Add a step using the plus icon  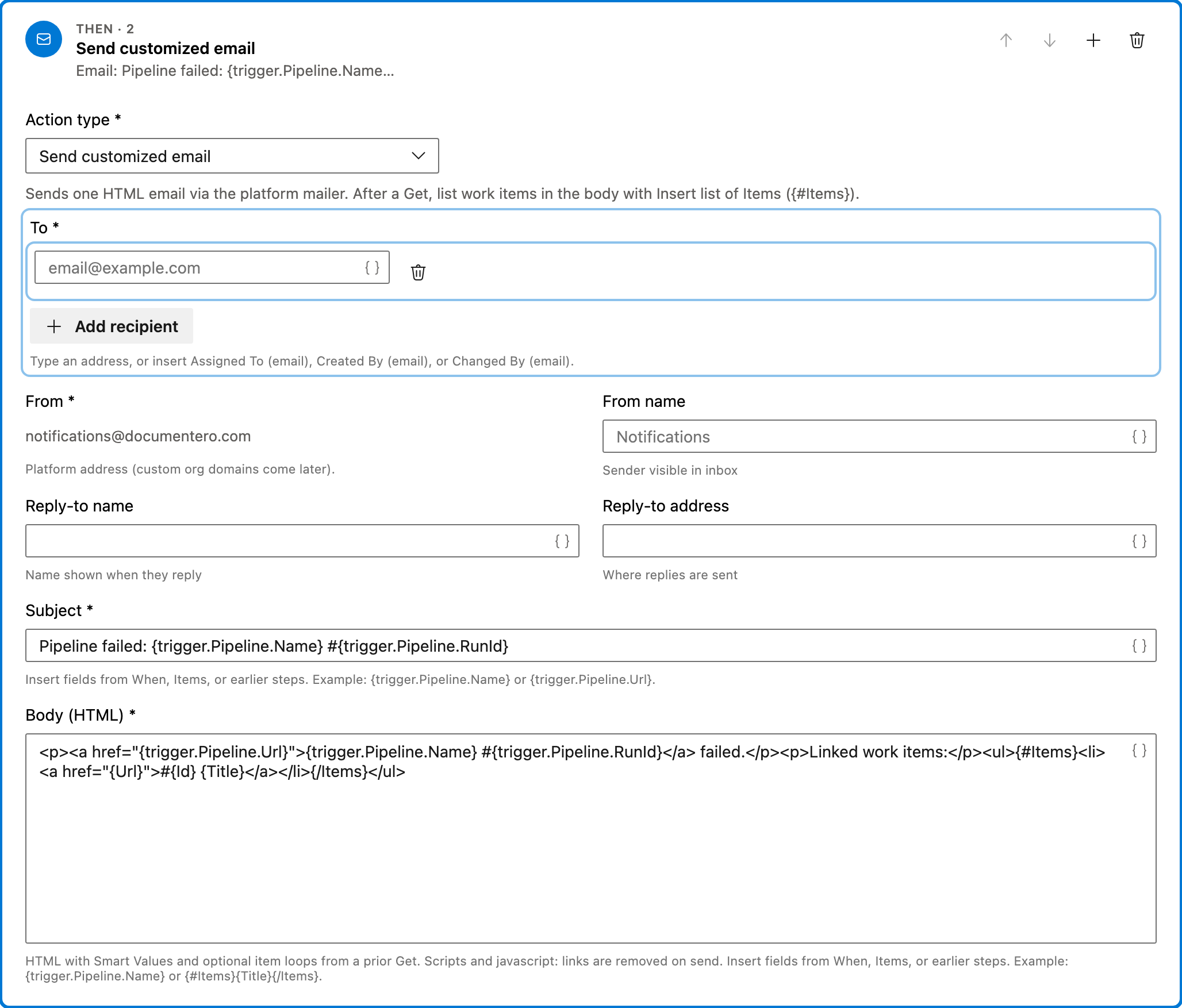[1093, 40]
